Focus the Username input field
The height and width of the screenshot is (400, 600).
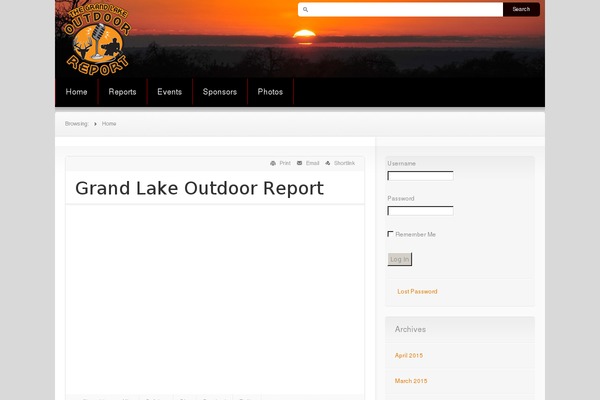420,176
